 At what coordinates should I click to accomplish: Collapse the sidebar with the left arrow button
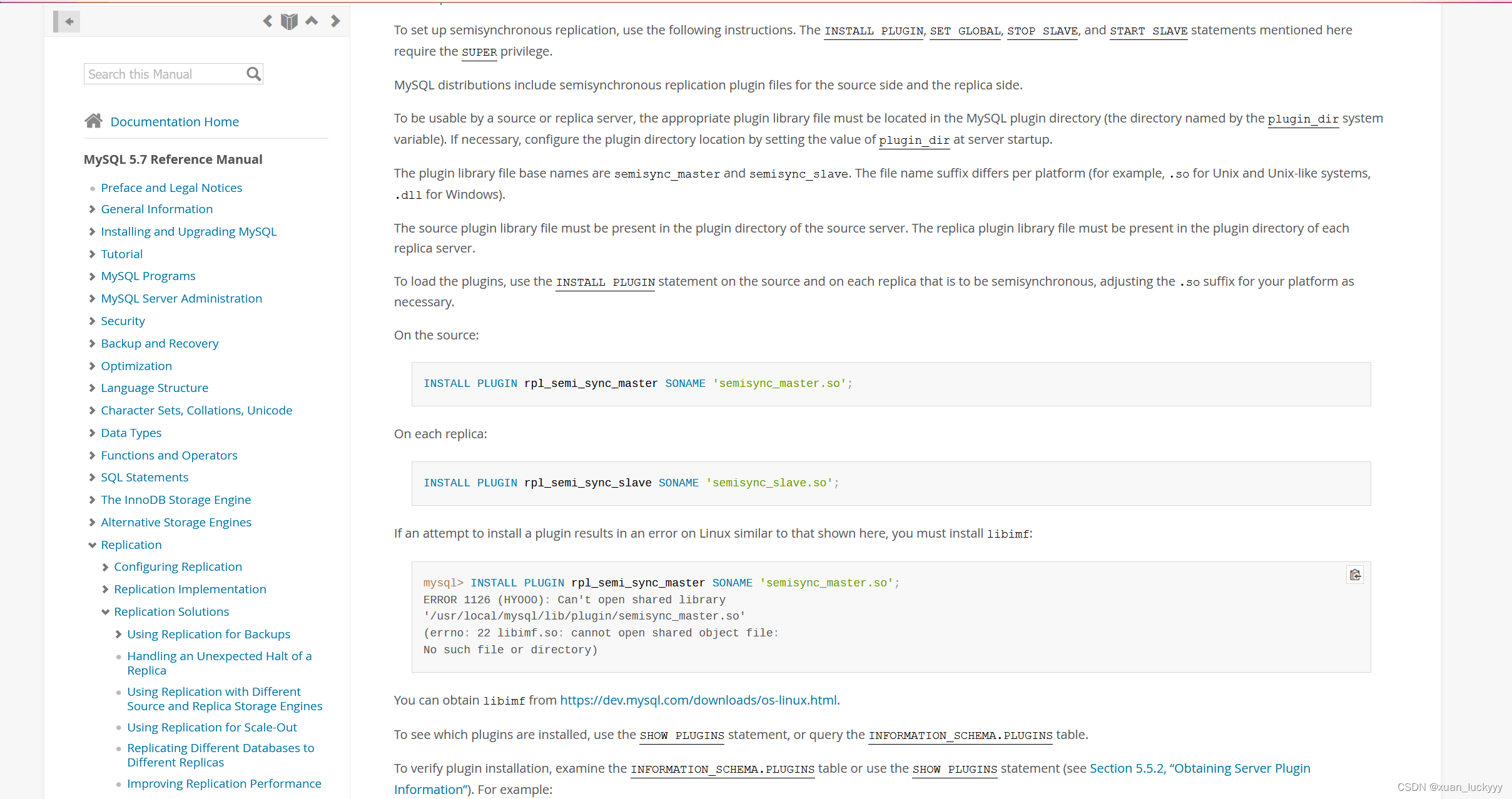pos(68,21)
